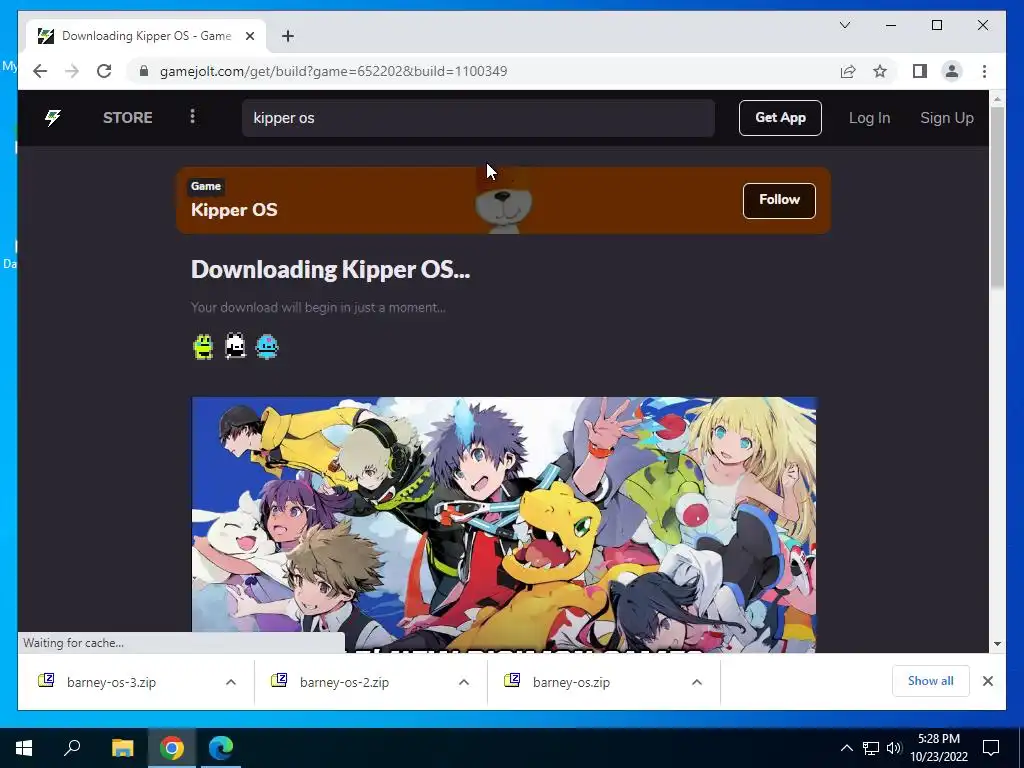Click the Chrome taskbar icon

[x=172, y=748]
